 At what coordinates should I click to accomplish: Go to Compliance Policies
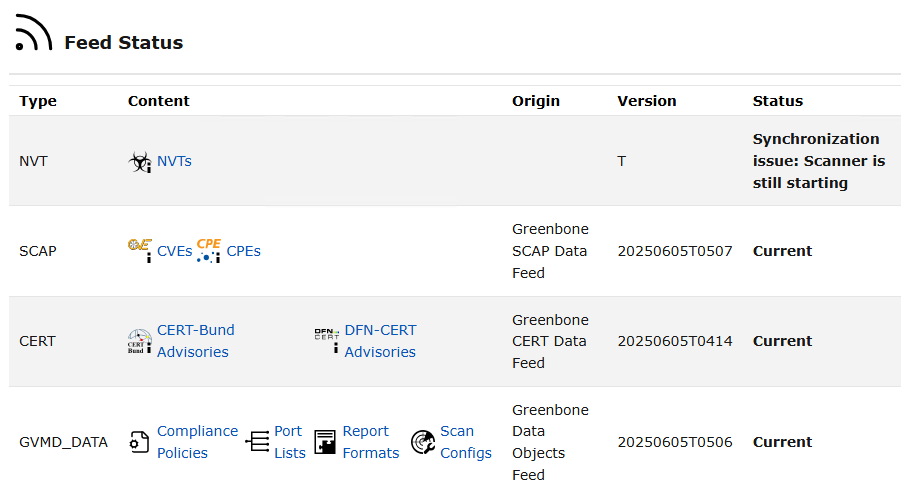click(x=197, y=442)
